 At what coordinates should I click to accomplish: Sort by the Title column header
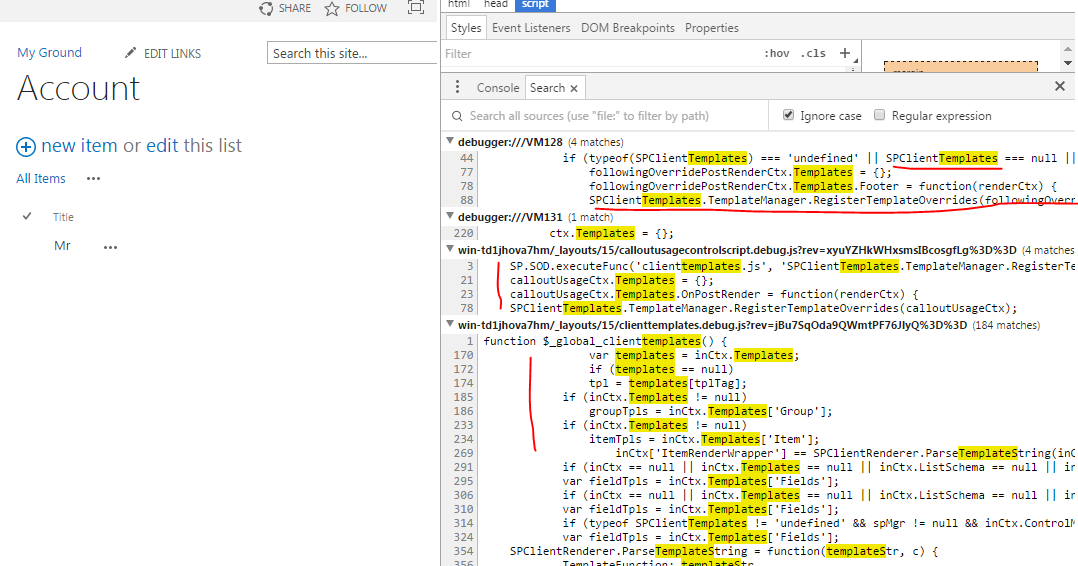tap(63, 217)
